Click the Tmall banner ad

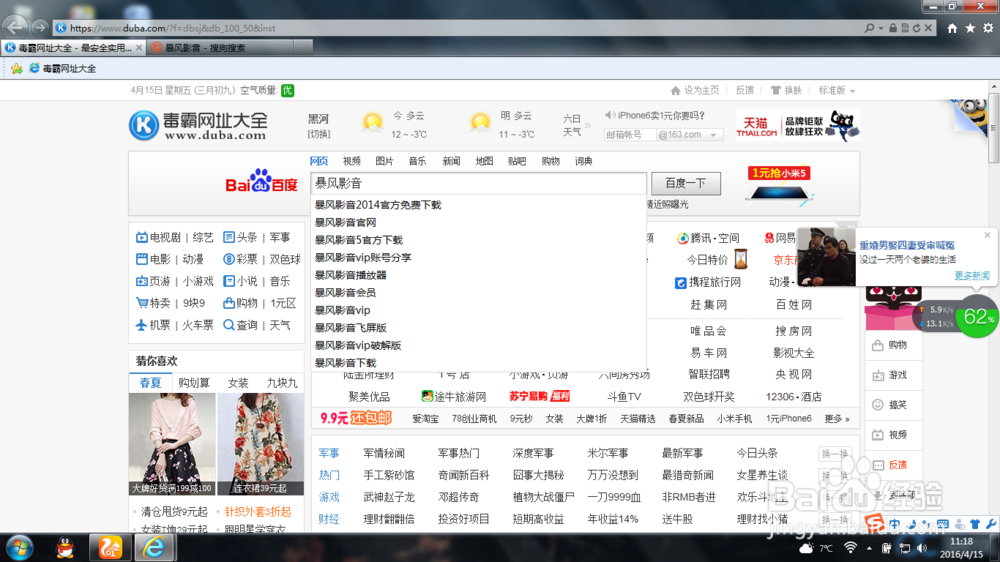coord(797,125)
